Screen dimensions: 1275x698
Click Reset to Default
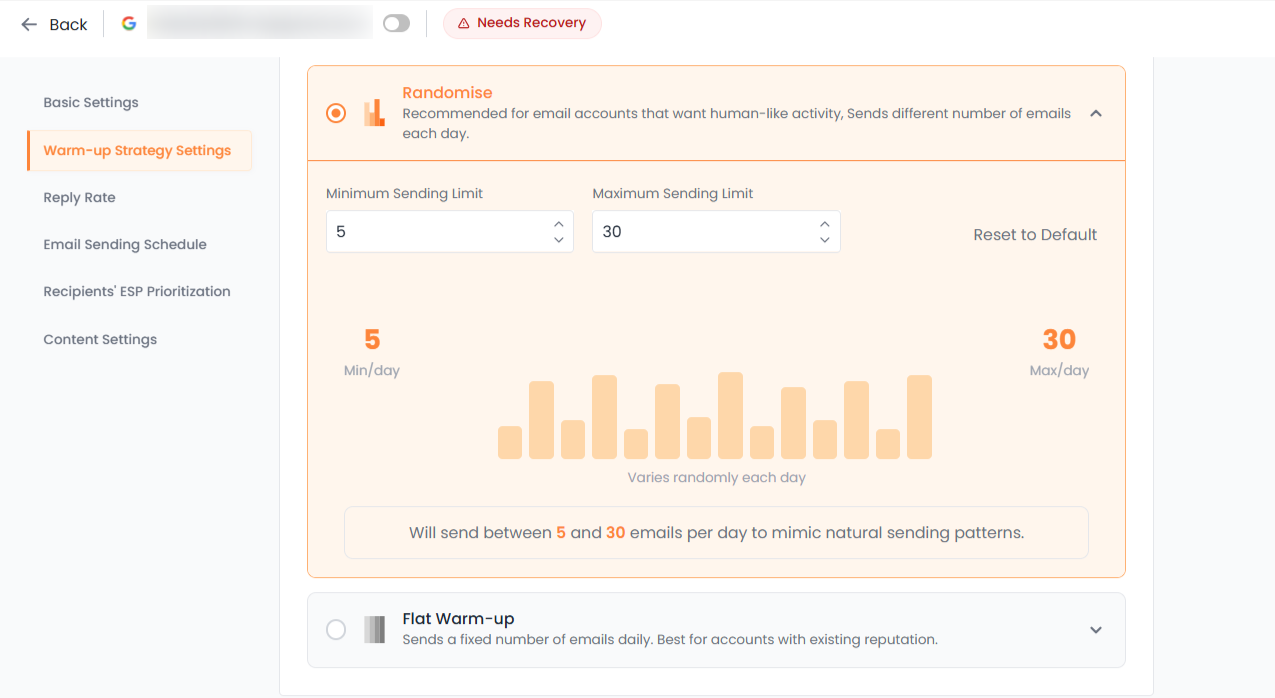click(1035, 234)
